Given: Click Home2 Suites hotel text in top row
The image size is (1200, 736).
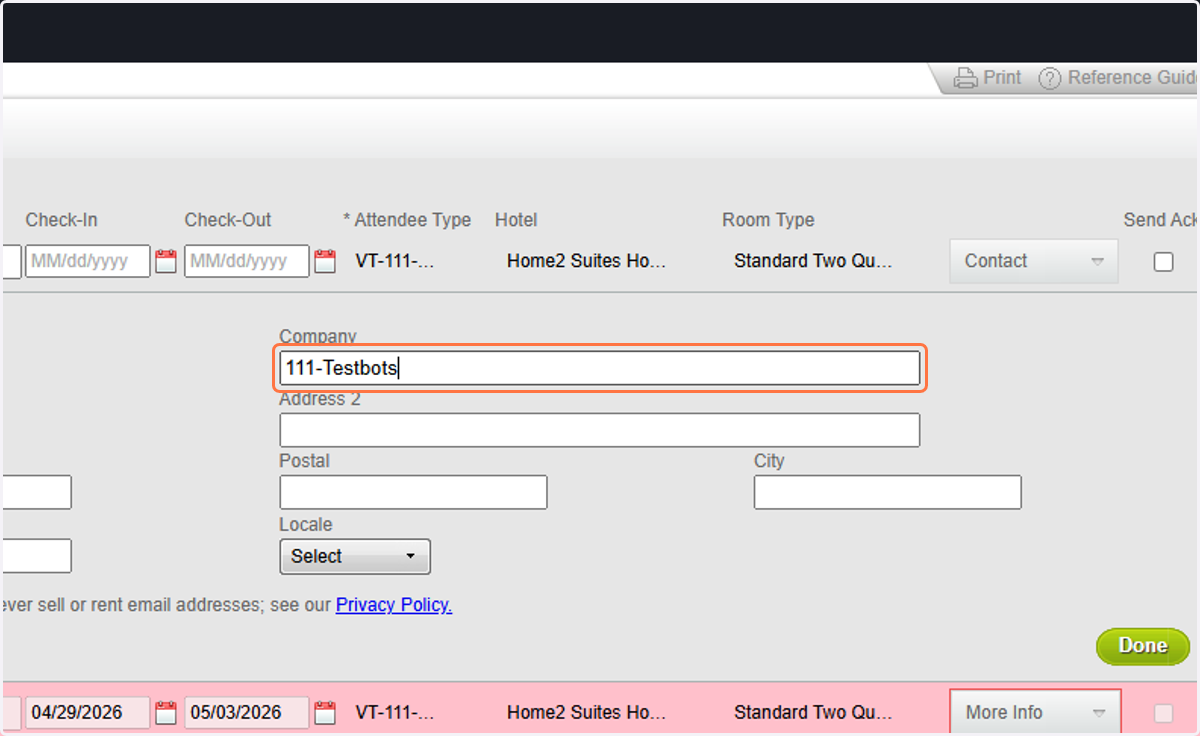Looking at the screenshot, I should 587,261.
